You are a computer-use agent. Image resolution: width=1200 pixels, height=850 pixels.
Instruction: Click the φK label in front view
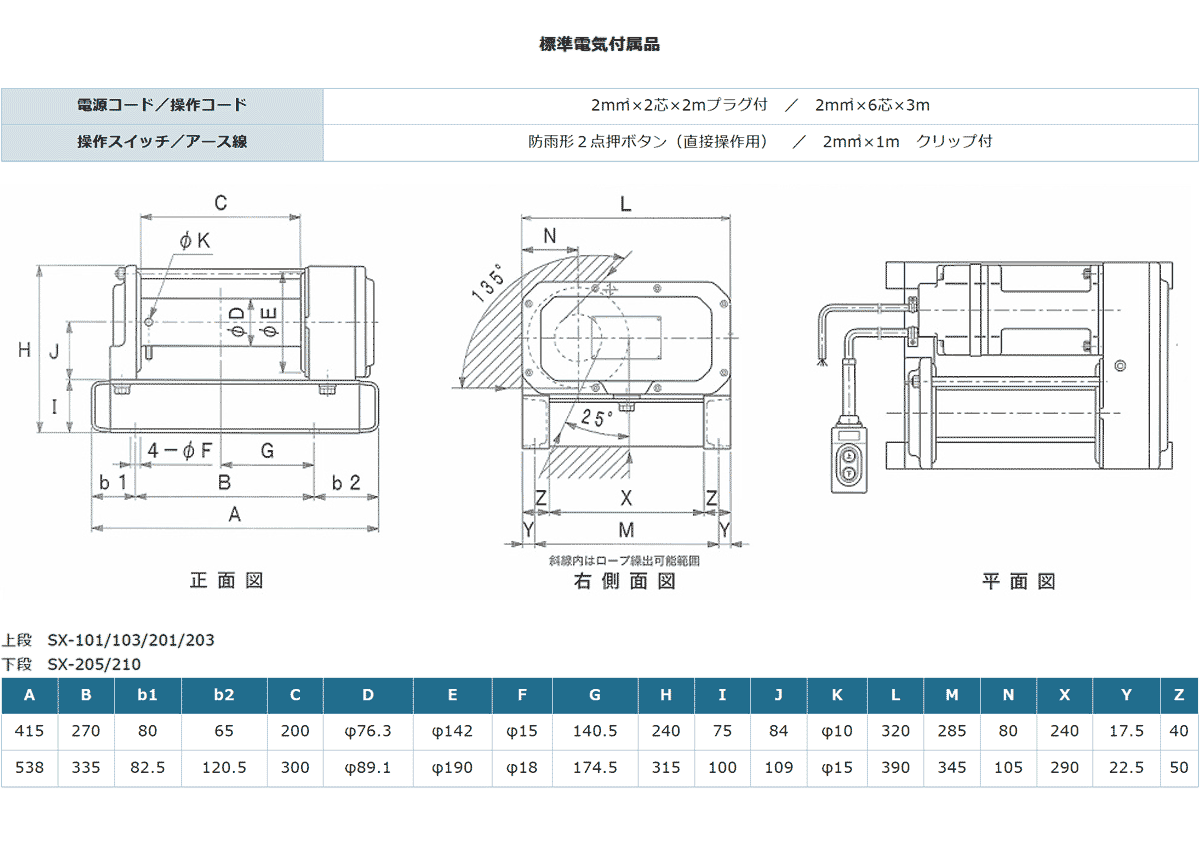(193, 240)
